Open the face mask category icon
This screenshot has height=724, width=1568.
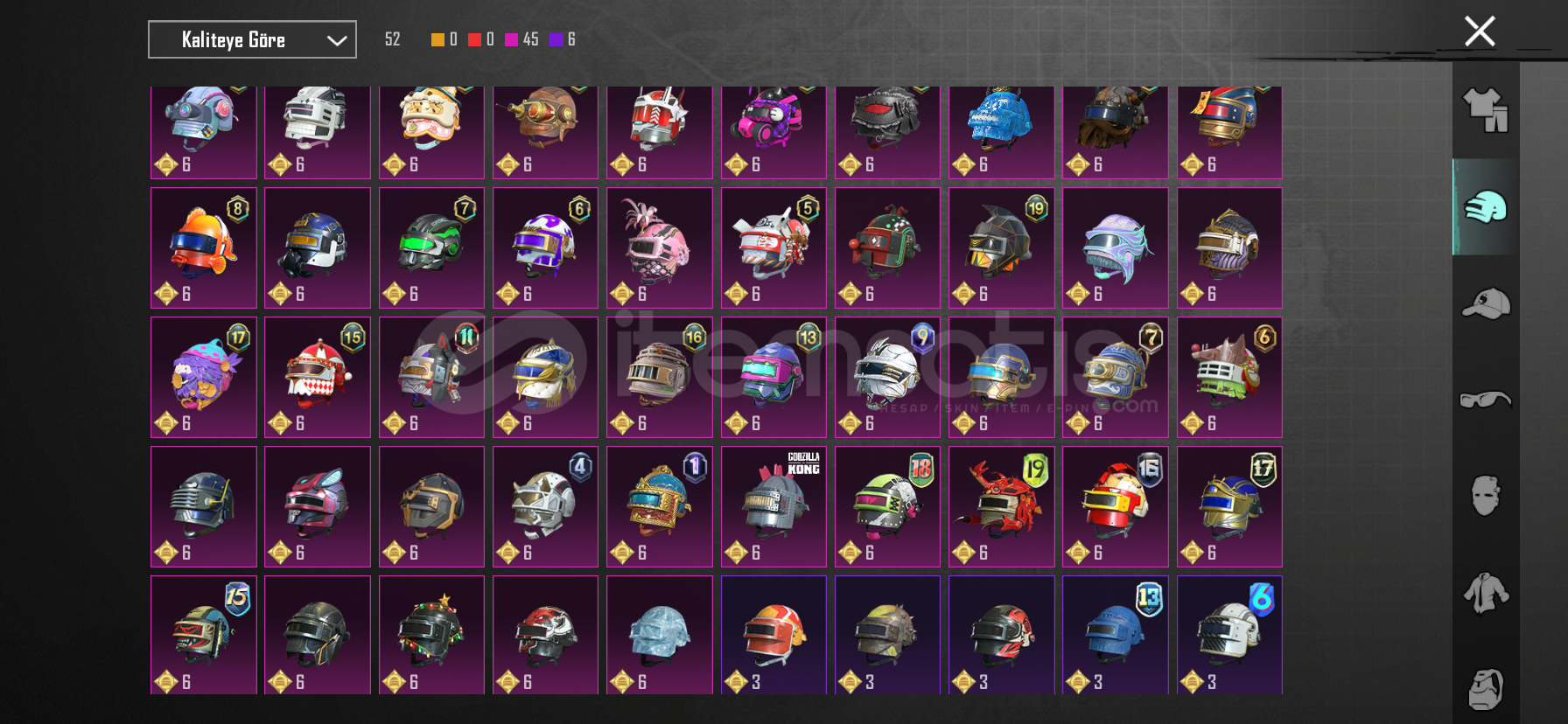[x=1486, y=496]
